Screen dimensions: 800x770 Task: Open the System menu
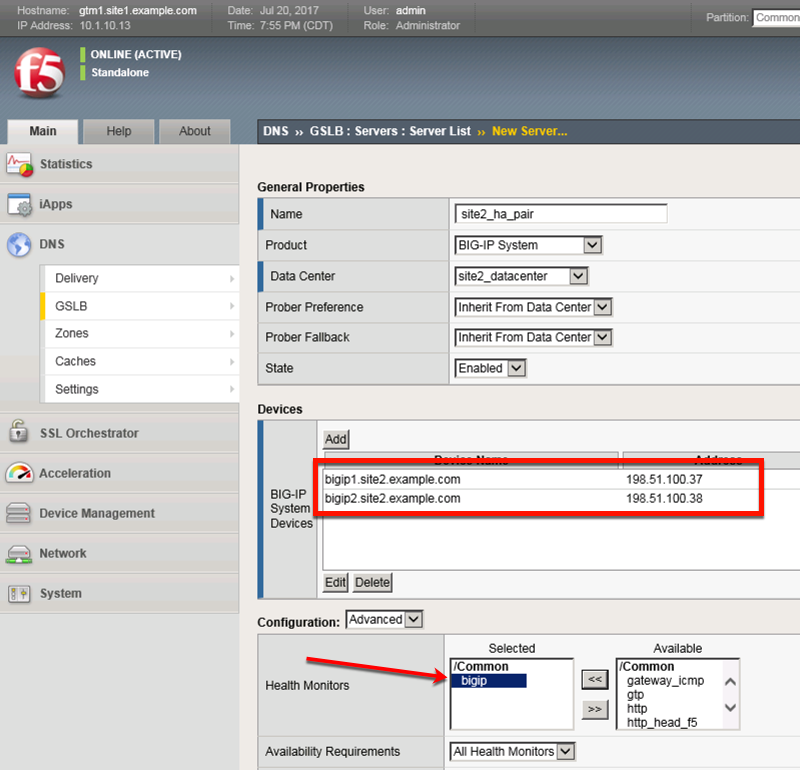pyautogui.click(x=119, y=593)
